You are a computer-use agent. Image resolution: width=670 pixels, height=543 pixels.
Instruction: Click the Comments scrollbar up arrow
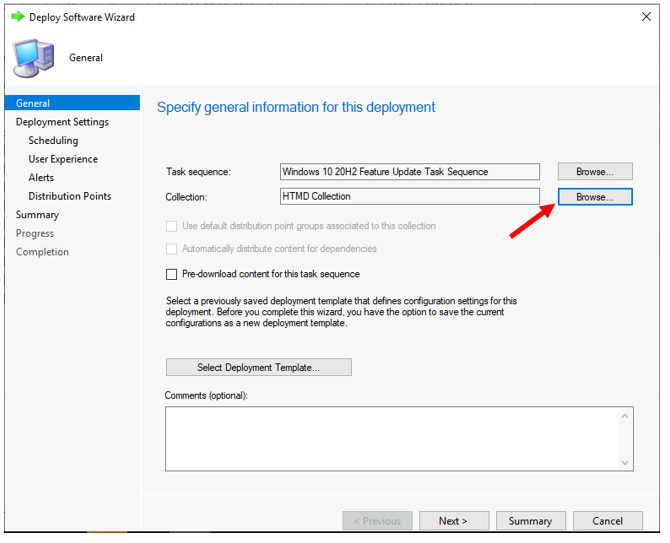[x=625, y=416]
